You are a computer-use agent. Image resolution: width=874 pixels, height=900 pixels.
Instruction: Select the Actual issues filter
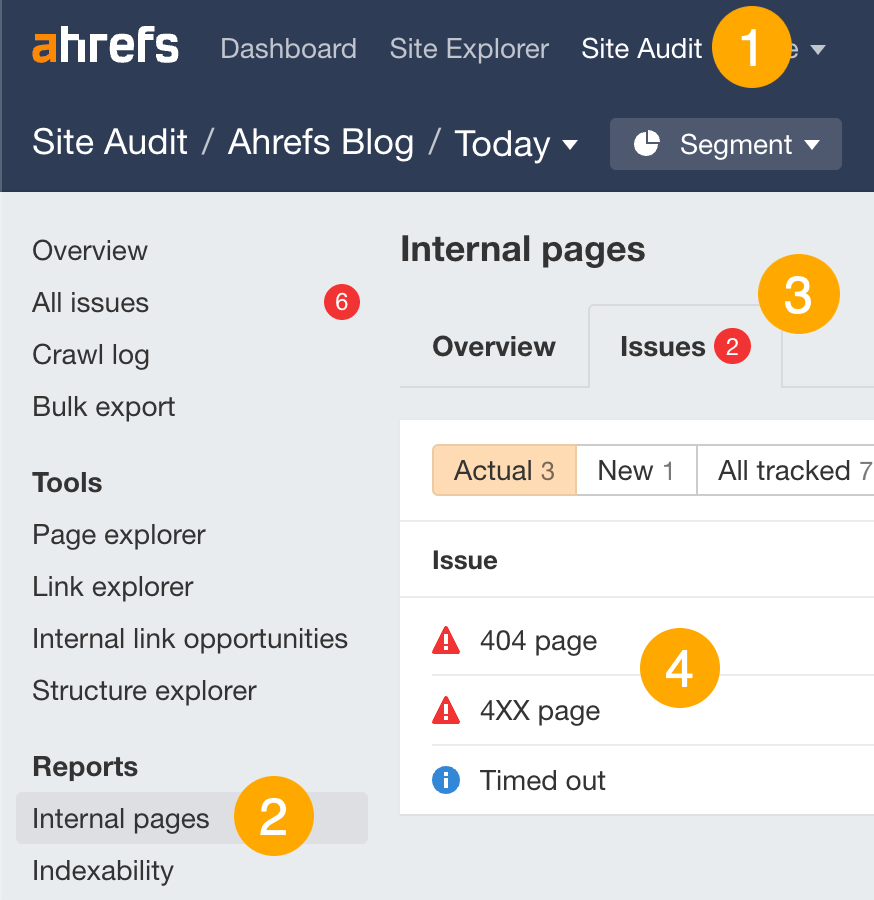504,470
